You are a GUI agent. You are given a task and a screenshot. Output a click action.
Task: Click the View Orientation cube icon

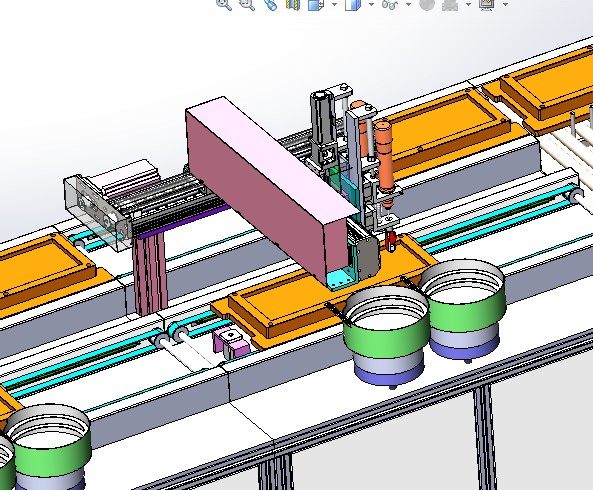click(316, 4)
